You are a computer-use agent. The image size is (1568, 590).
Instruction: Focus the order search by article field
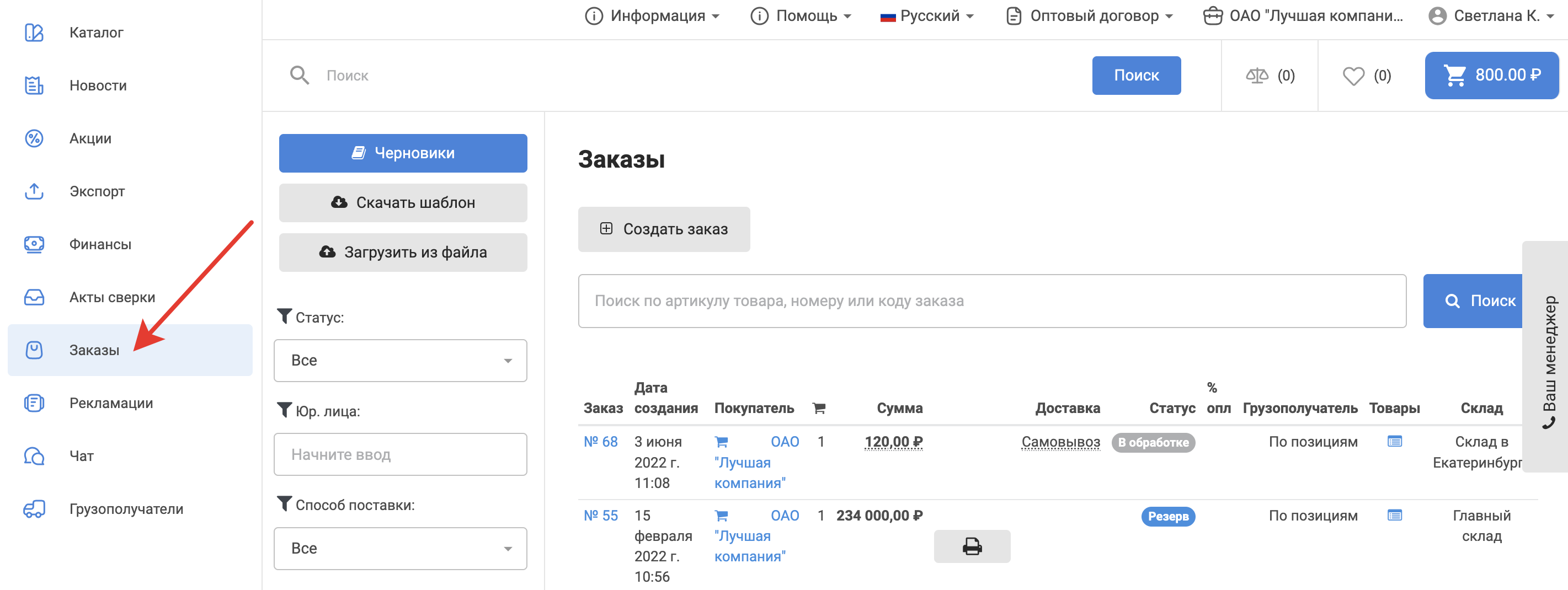click(991, 301)
